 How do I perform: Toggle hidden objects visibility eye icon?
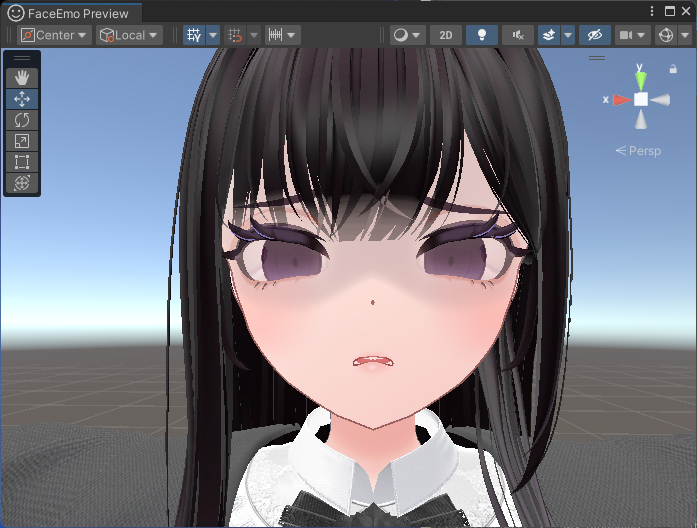[x=595, y=35]
